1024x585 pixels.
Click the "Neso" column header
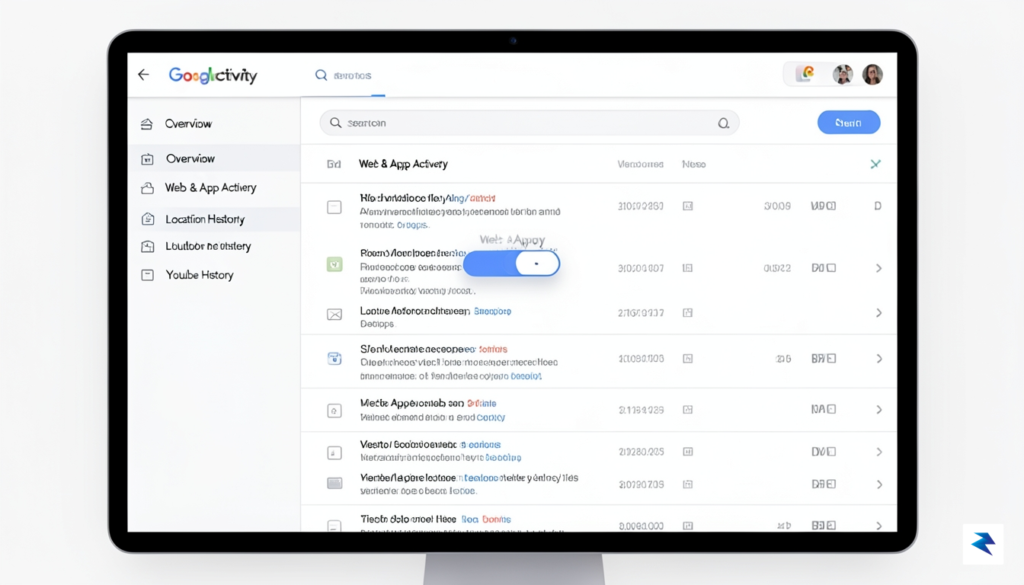pyautogui.click(x=694, y=164)
